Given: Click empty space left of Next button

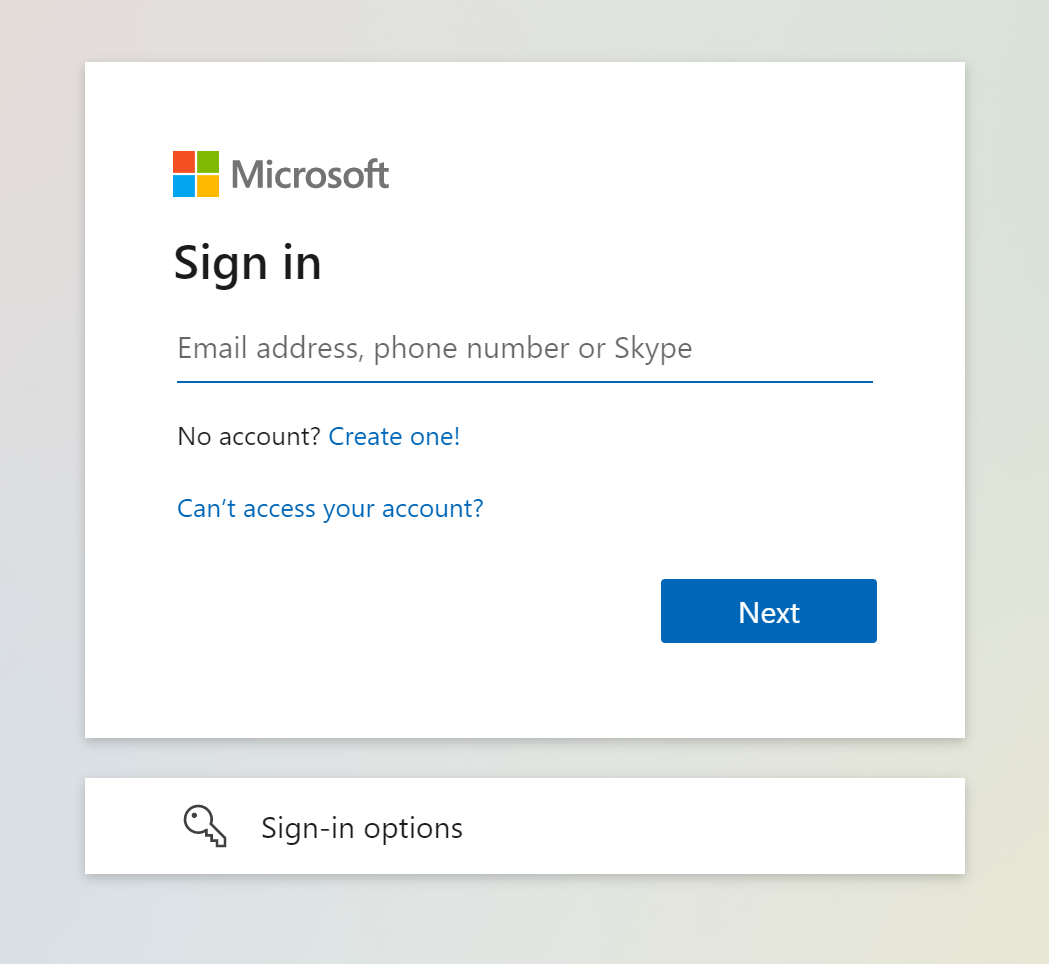Looking at the screenshot, I should coord(400,611).
